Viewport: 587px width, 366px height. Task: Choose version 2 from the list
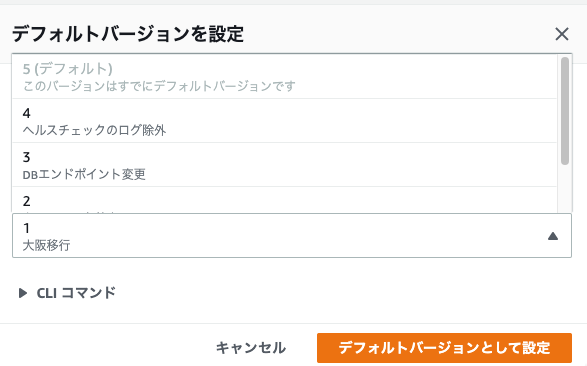tap(285, 200)
